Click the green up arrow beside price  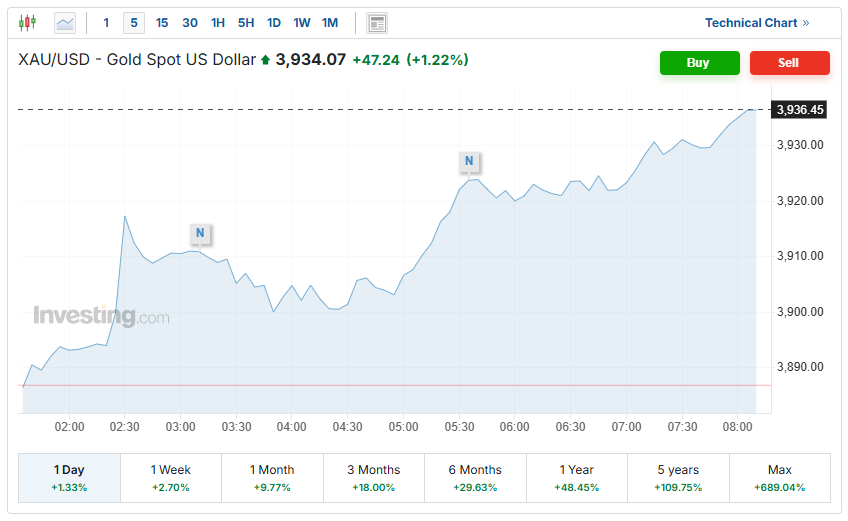pyautogui.click(x=265, y=60)
